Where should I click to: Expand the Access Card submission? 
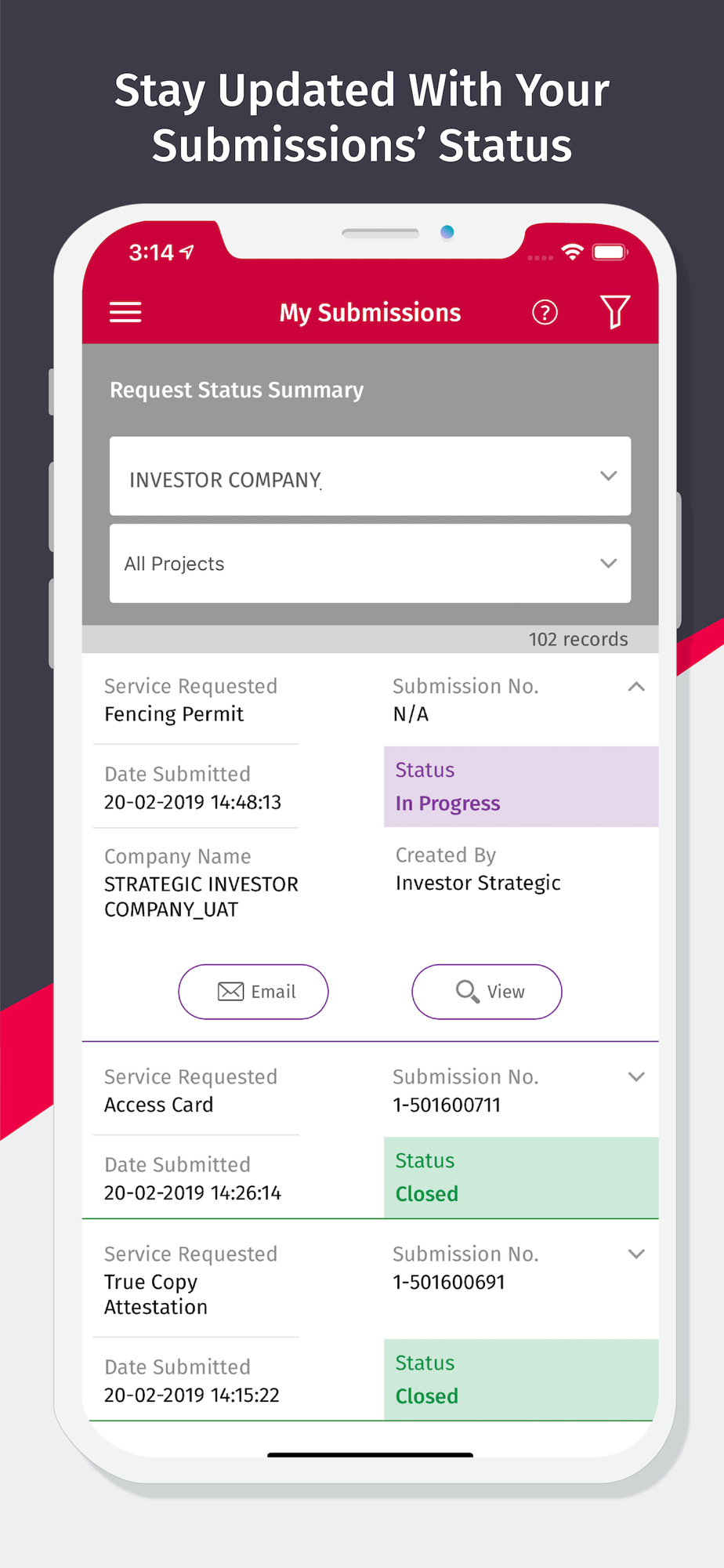(636, 1077)
